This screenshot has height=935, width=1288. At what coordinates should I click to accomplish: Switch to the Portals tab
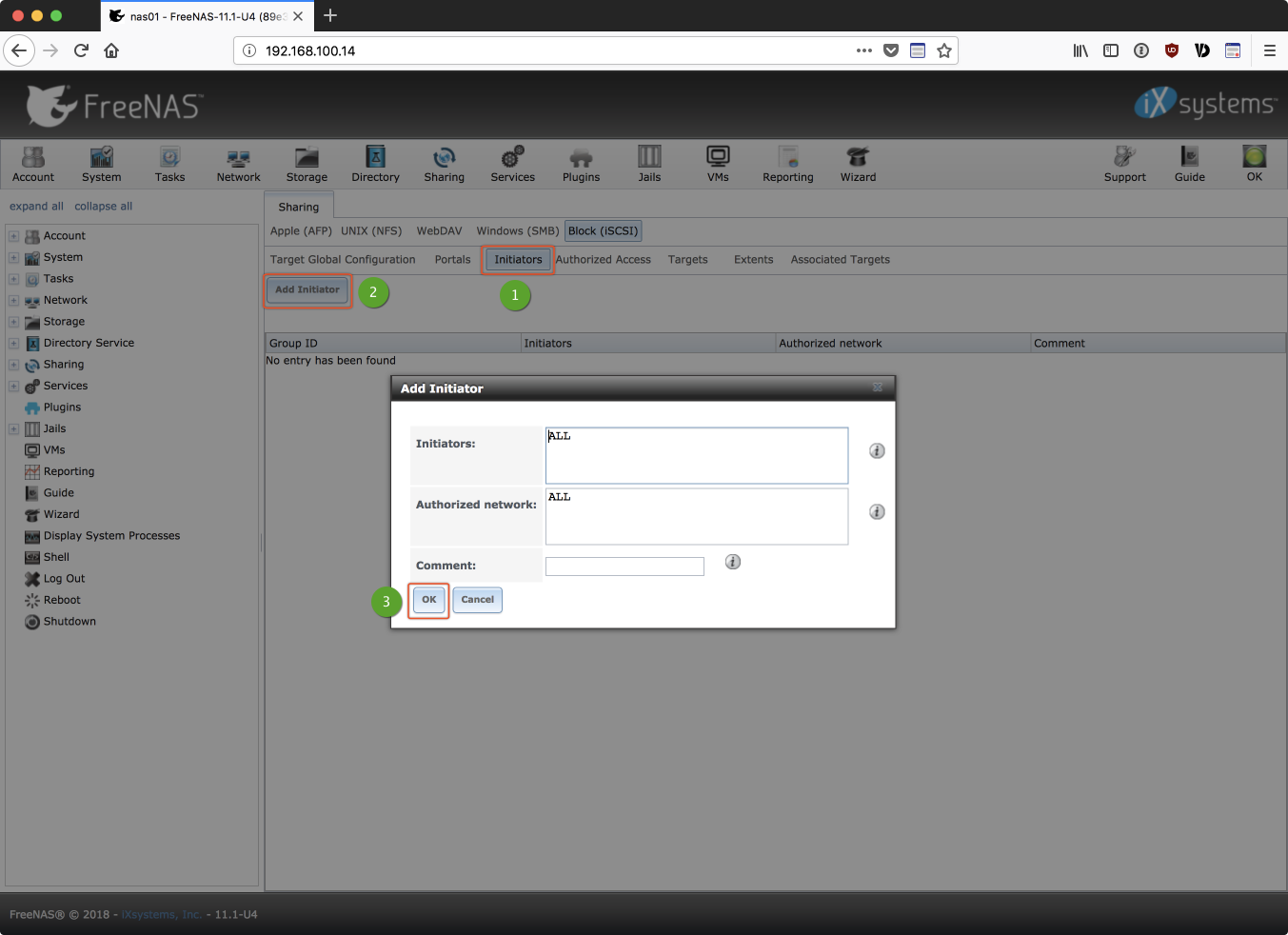452,260
